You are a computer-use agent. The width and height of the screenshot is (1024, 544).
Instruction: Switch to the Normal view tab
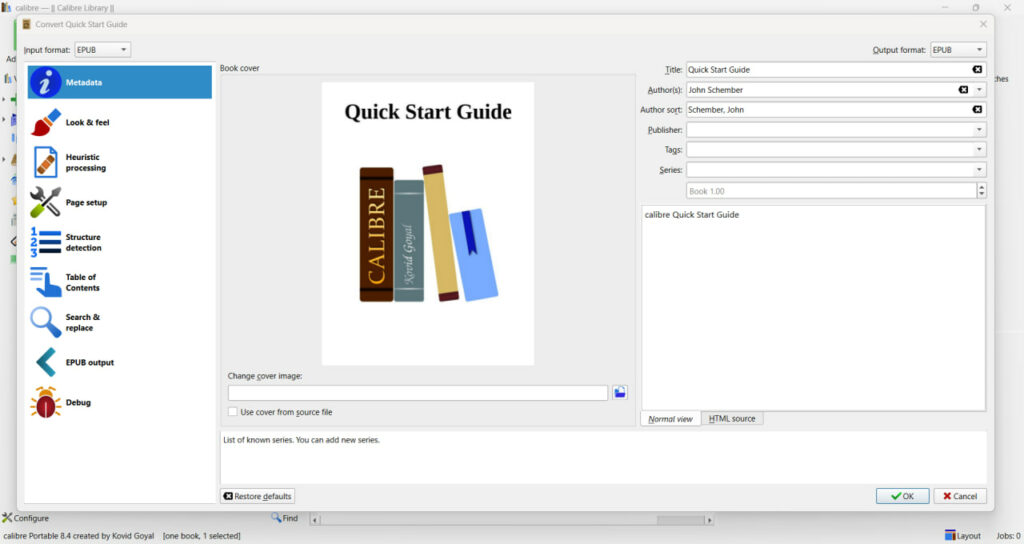(x=671, y=419)
